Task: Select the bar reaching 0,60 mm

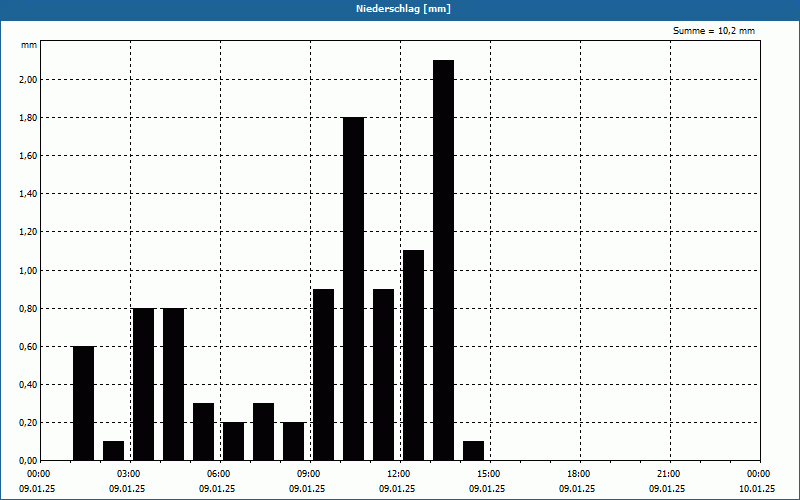Action: (x=84, y=404)
